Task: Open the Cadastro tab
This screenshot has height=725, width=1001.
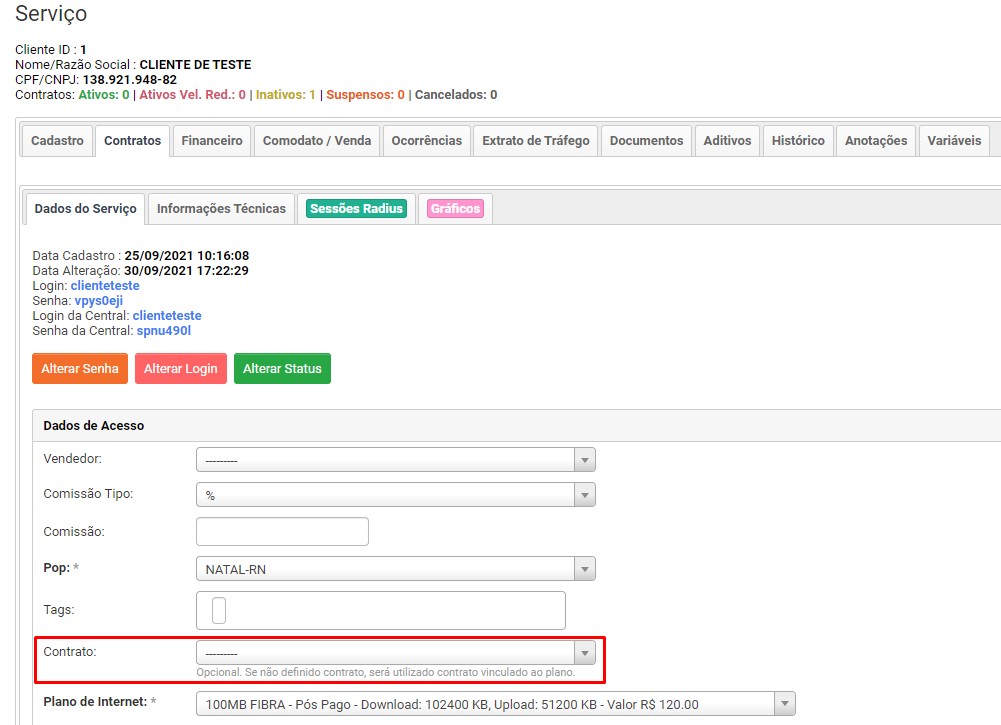Action: click(x=57, y=141)
